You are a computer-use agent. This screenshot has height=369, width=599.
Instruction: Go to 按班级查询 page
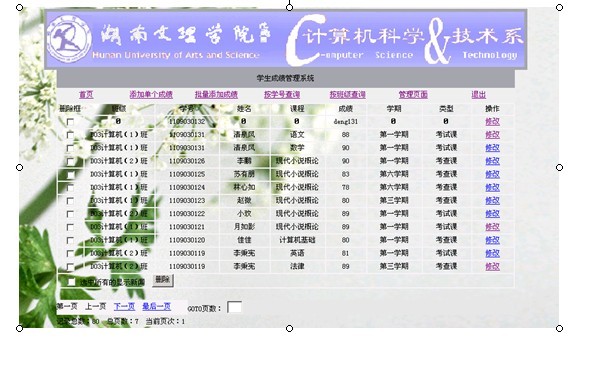click(x=348, y=94)
